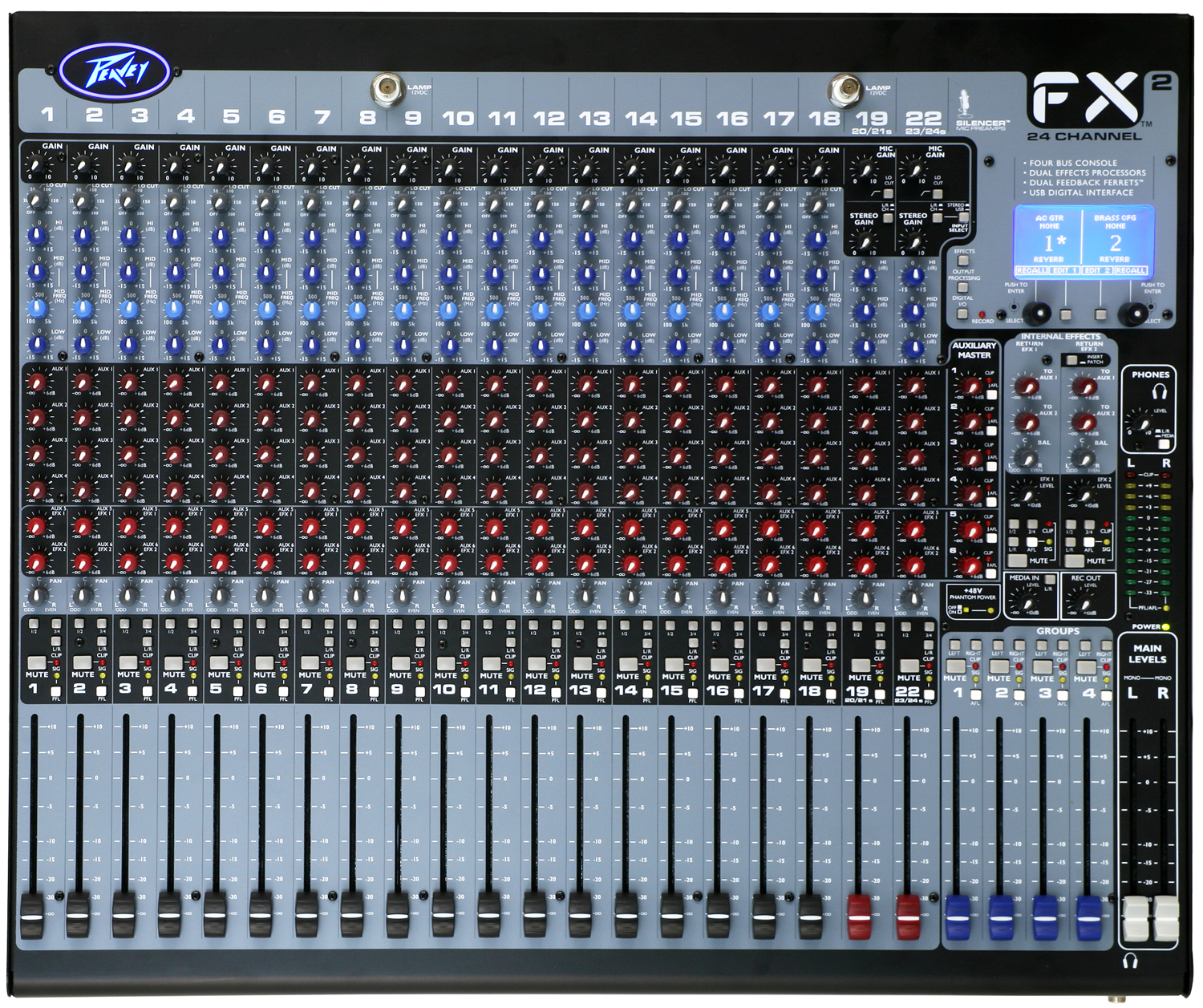
Task: Toggle the MUTE button on channel 5
Action: [x=219, y=663]
